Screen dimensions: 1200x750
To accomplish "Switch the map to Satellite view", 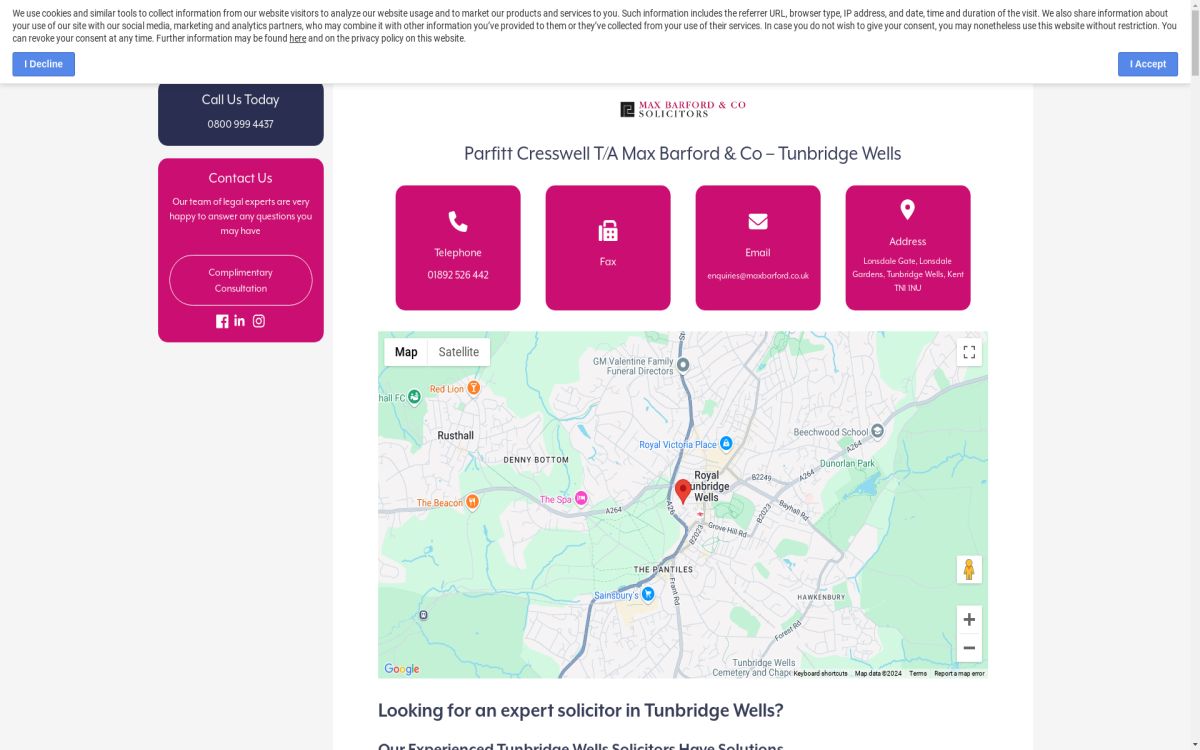I will coord(458,351).
